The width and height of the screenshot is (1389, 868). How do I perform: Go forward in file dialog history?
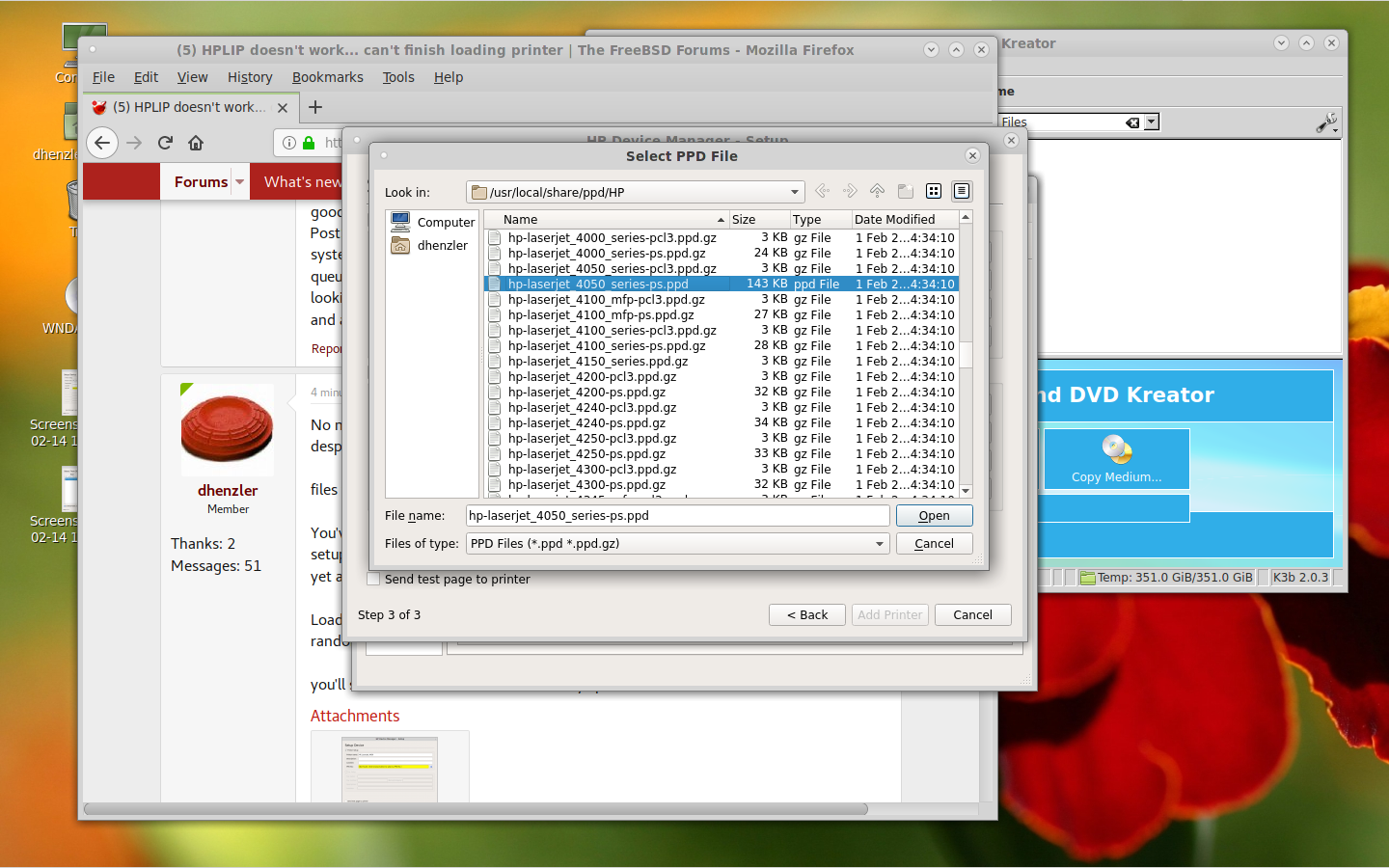tap(850, 191)
